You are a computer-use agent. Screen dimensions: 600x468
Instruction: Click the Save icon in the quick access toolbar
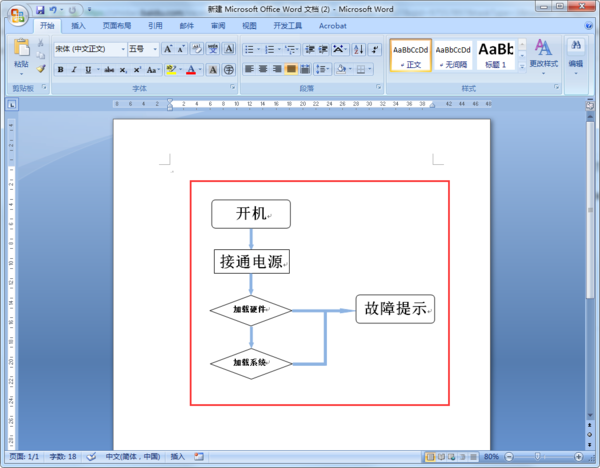tap(40, 10)
